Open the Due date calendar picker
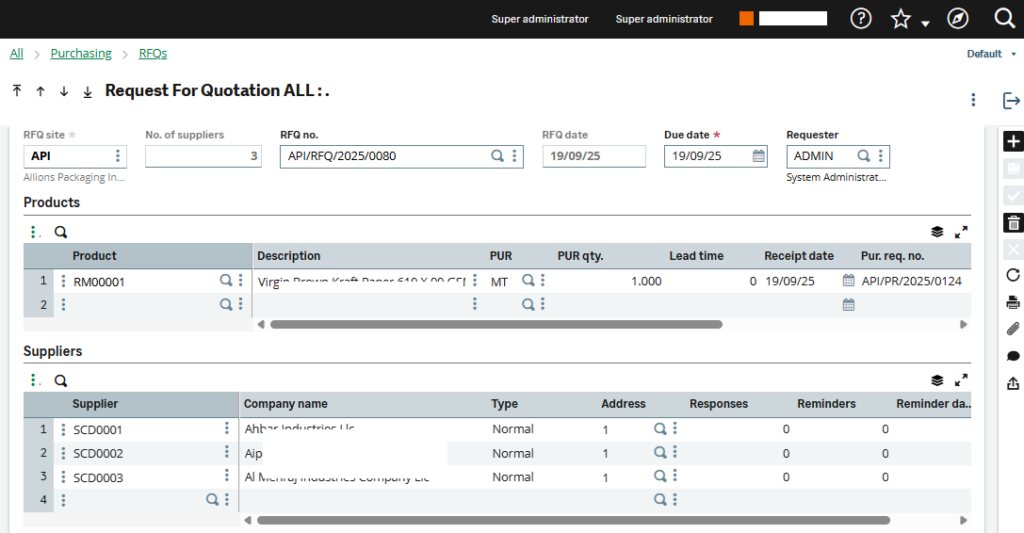 [758, 156]
